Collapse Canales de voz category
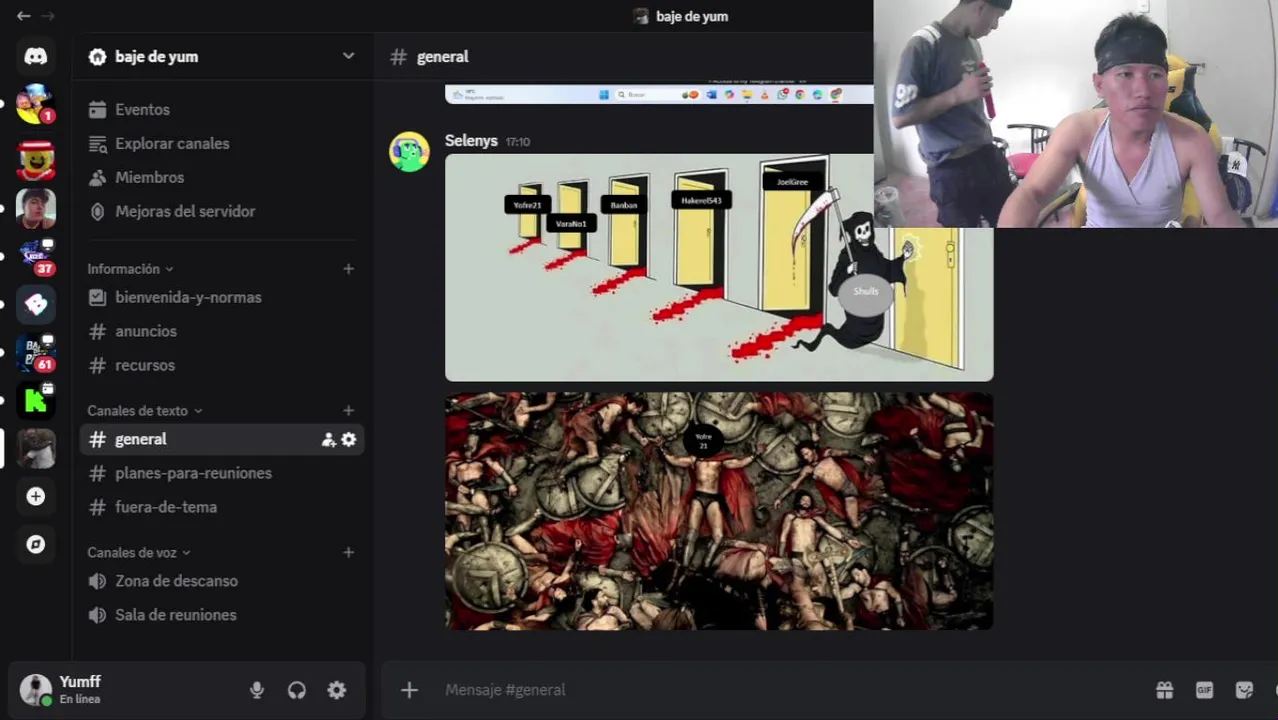The height and width of the screenshot is (720, 1278). (138, 553)
